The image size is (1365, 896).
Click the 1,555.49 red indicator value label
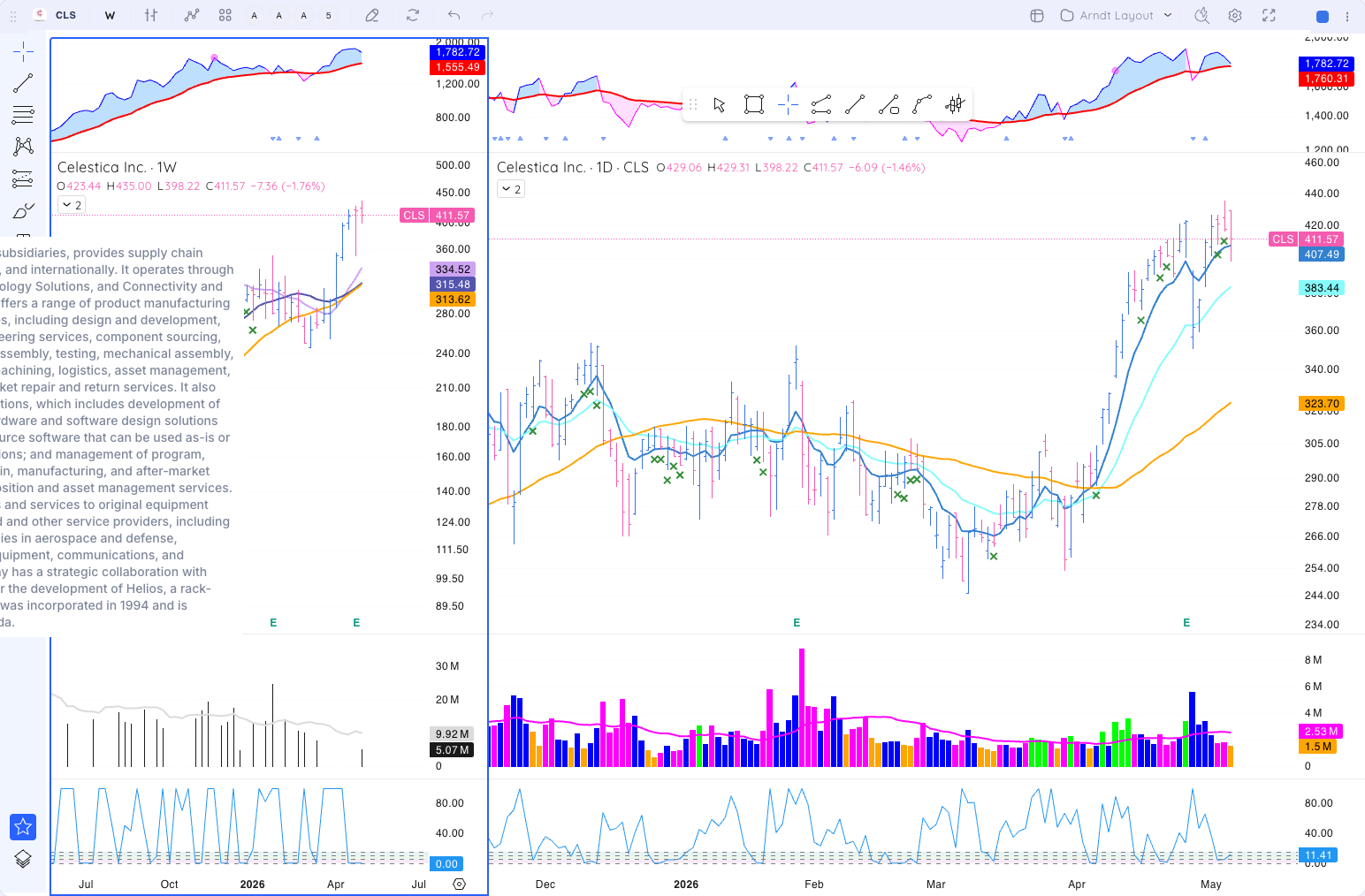[457, 67]
